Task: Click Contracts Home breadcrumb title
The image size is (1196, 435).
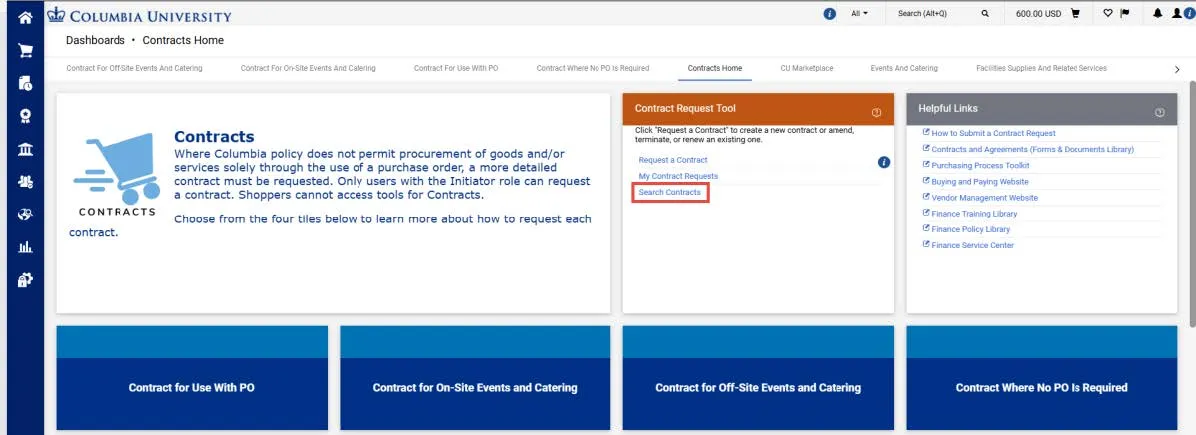Action: (x=183, y=40)
